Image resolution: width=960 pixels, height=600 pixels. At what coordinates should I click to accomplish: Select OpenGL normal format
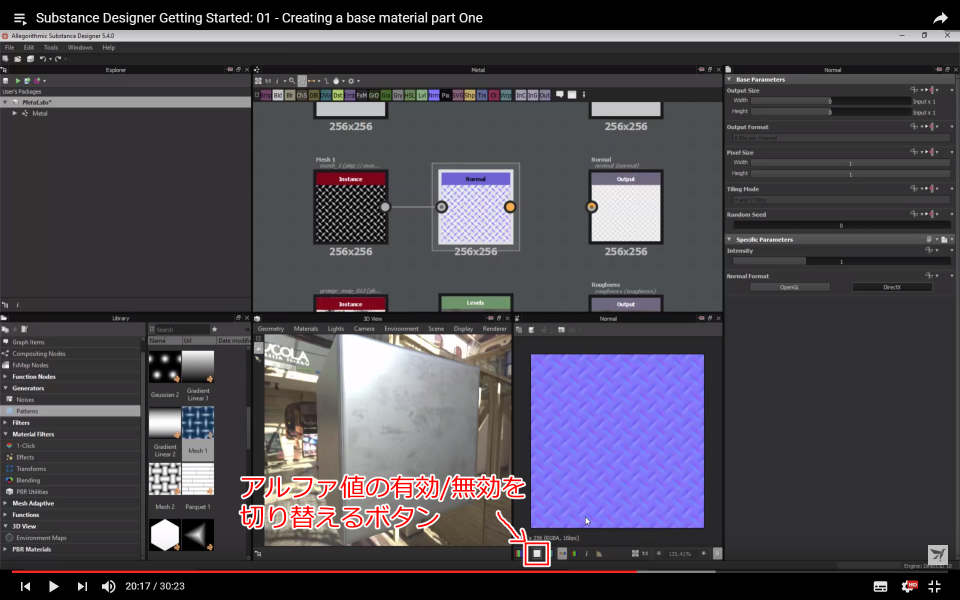coord(789,287)
